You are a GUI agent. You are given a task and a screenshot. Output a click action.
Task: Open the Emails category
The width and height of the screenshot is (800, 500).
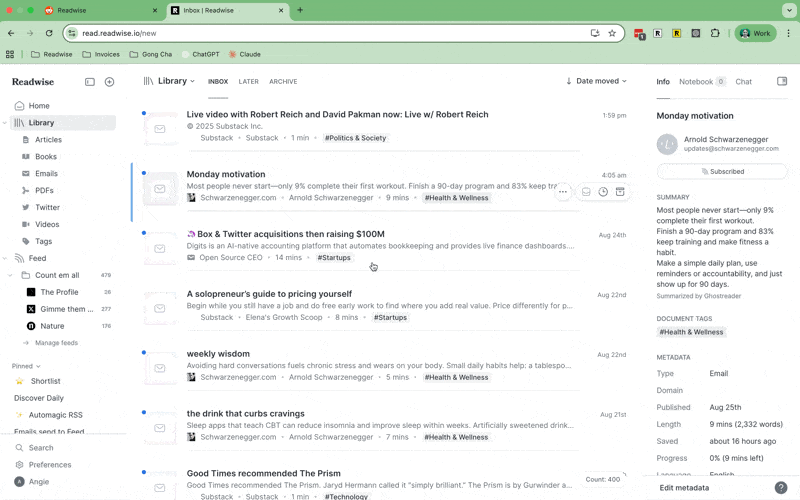pyautogui.click(x=46, y=173)
